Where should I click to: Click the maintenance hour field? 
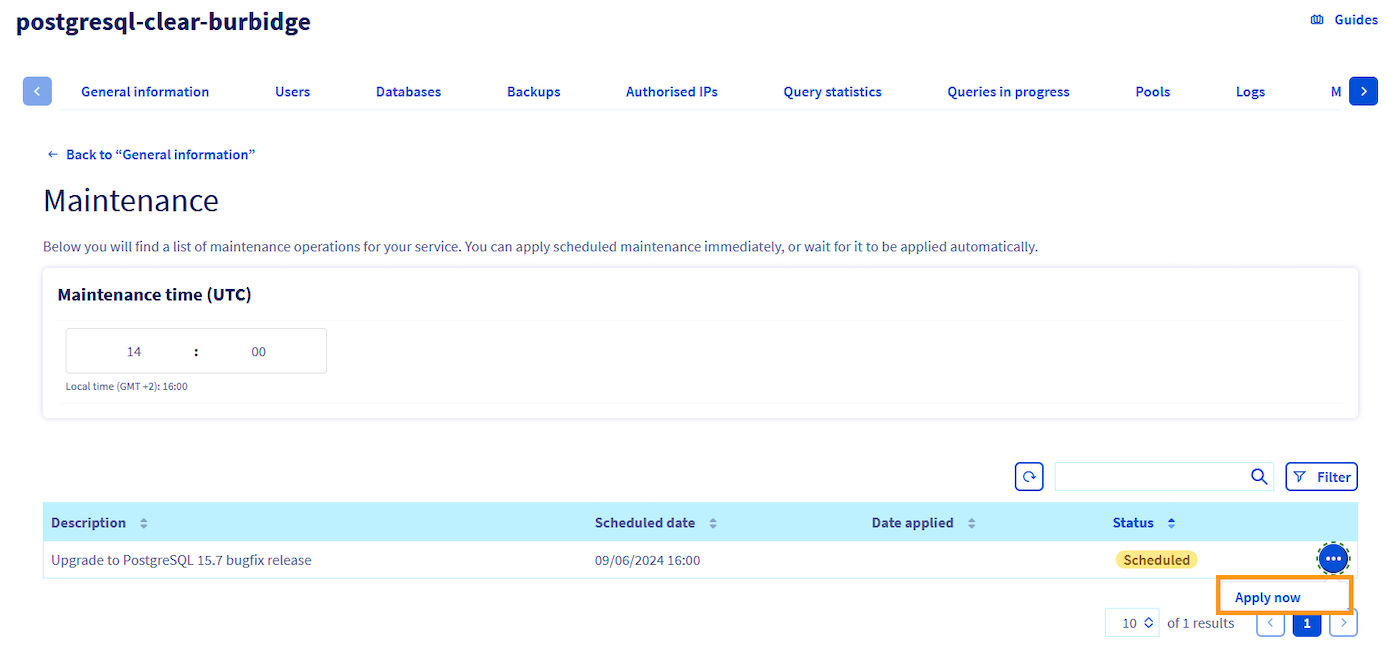click(x=134, y=351)
